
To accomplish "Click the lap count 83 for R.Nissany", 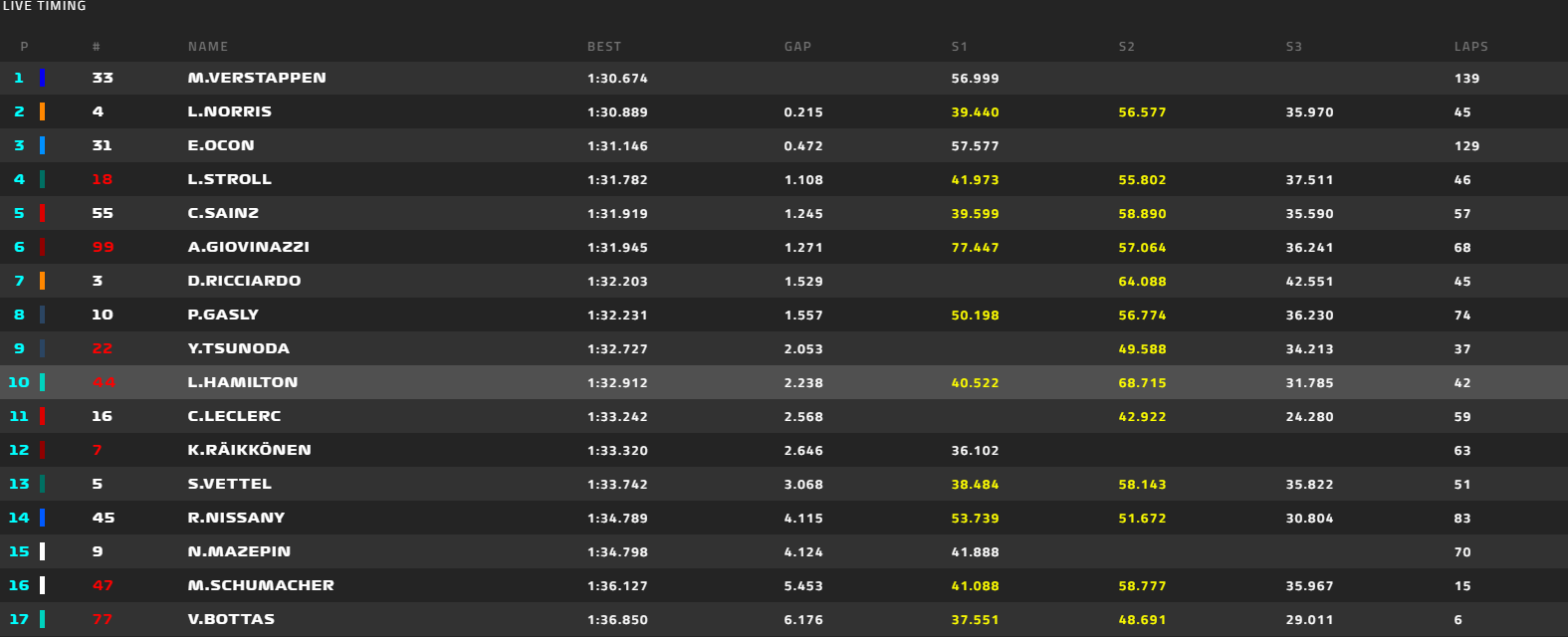I will click(x=1462, y=519).
